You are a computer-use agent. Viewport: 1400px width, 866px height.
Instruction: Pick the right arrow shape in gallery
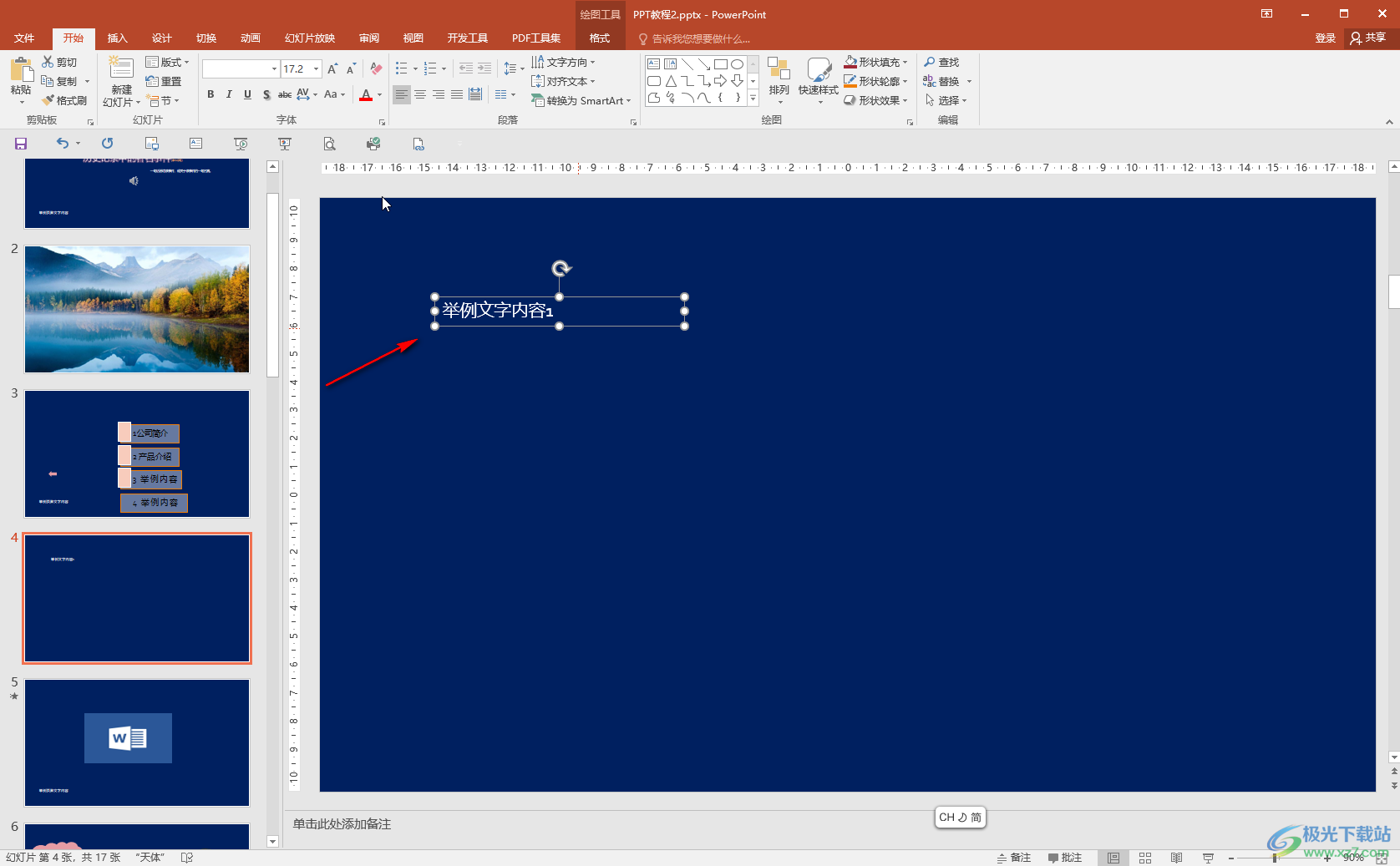[x=720, y=81]
